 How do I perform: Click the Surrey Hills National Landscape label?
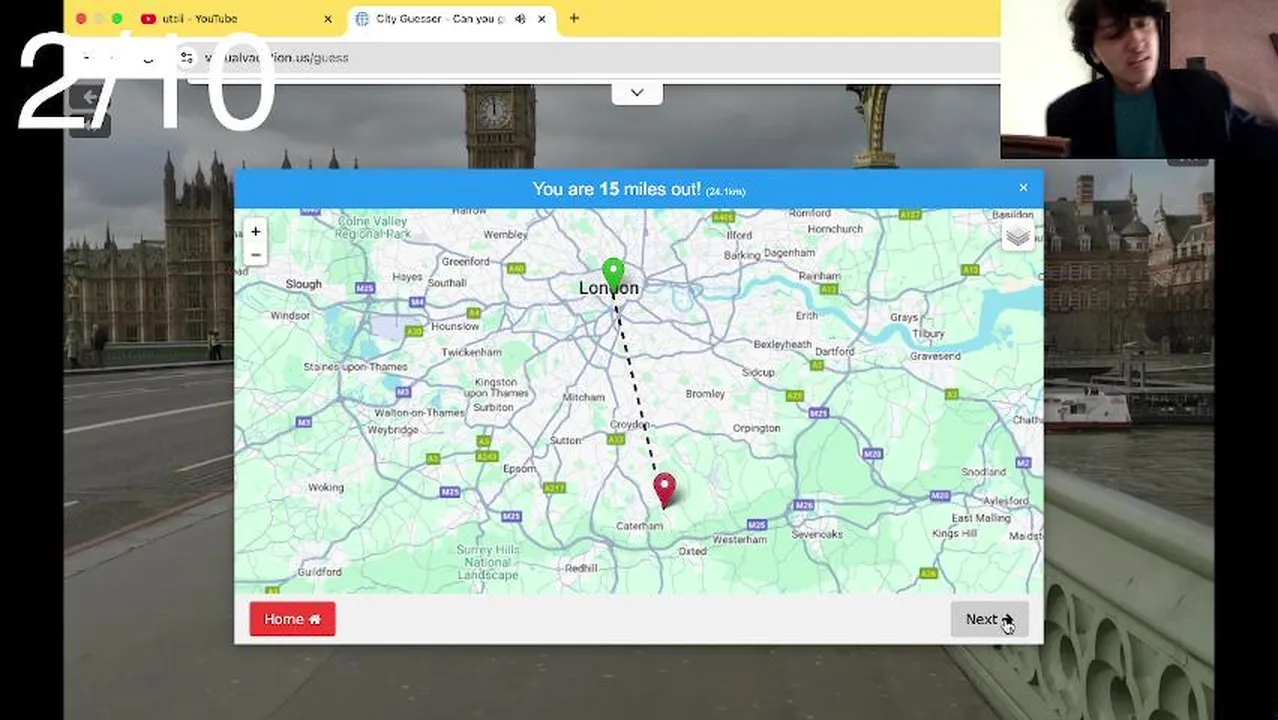[488, 563]
